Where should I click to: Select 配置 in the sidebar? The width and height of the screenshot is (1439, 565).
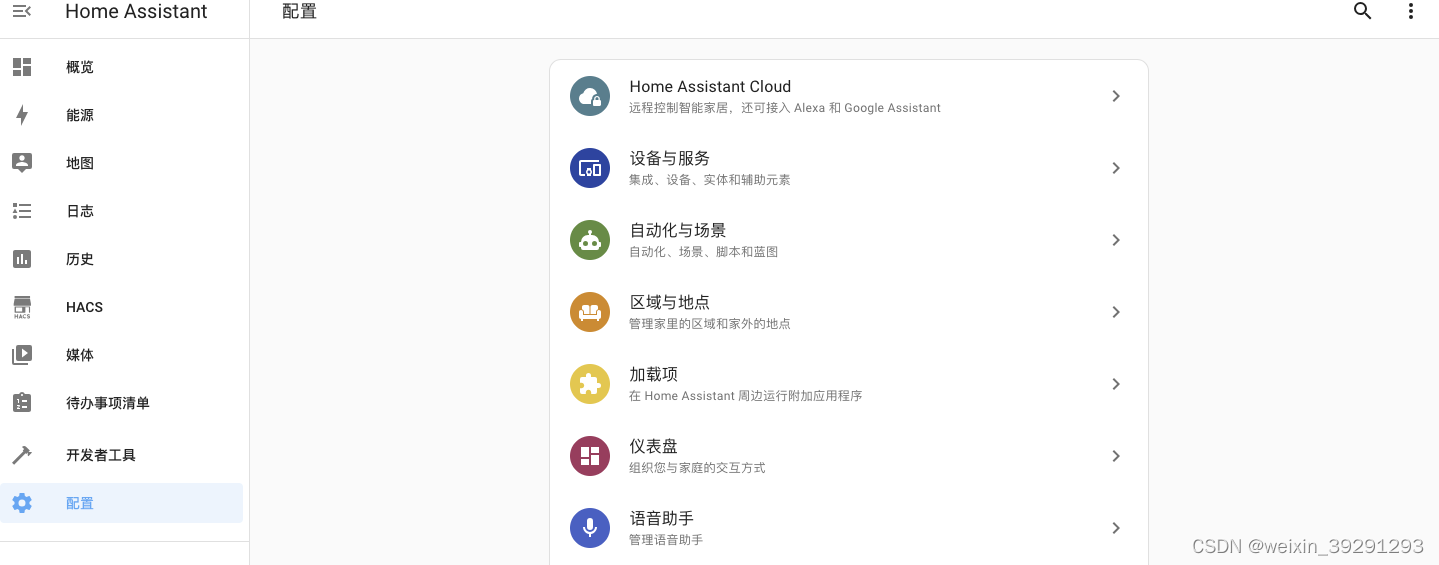[122, 503]
